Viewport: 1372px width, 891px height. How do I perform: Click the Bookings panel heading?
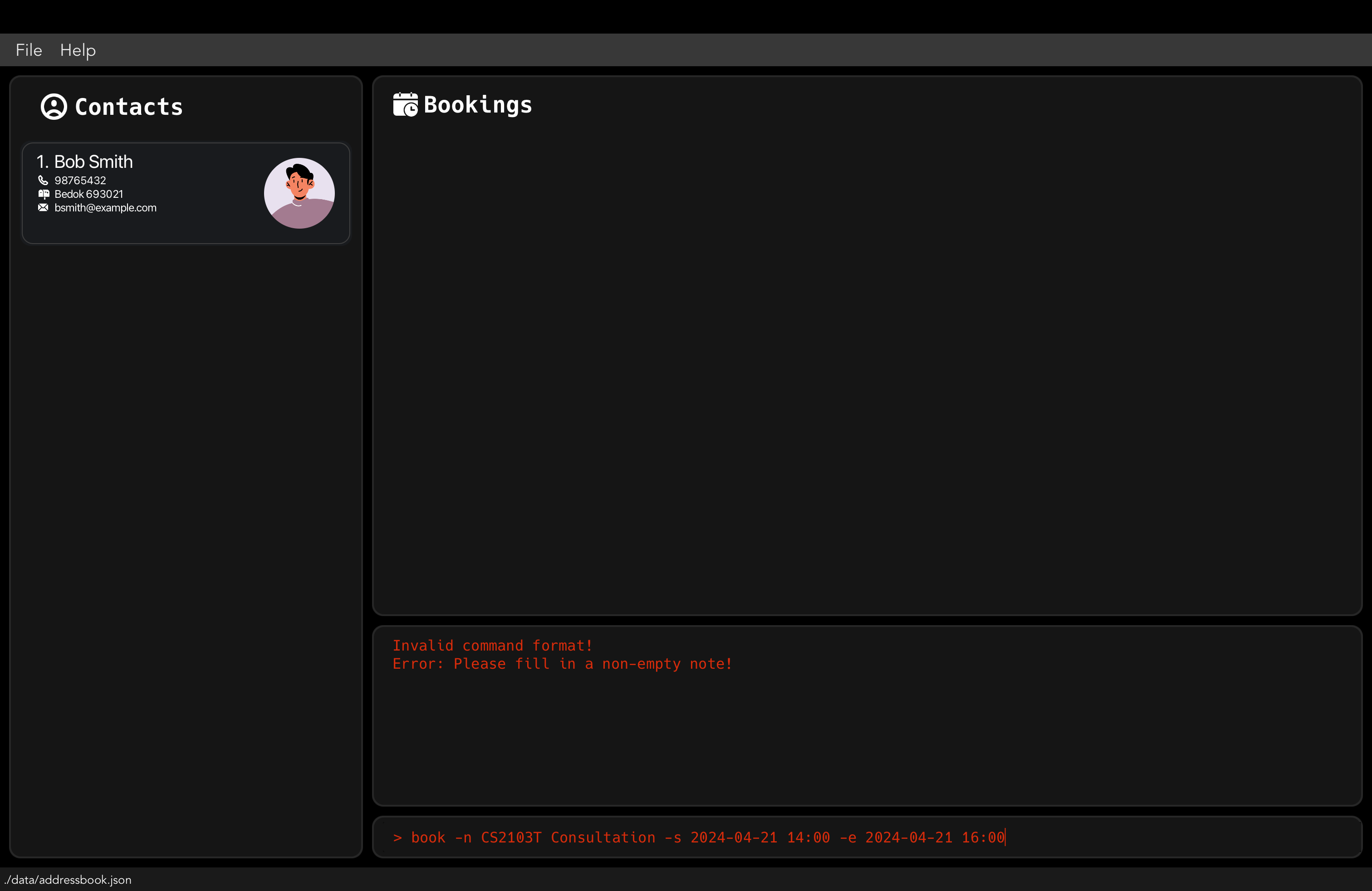pos(477,105)
